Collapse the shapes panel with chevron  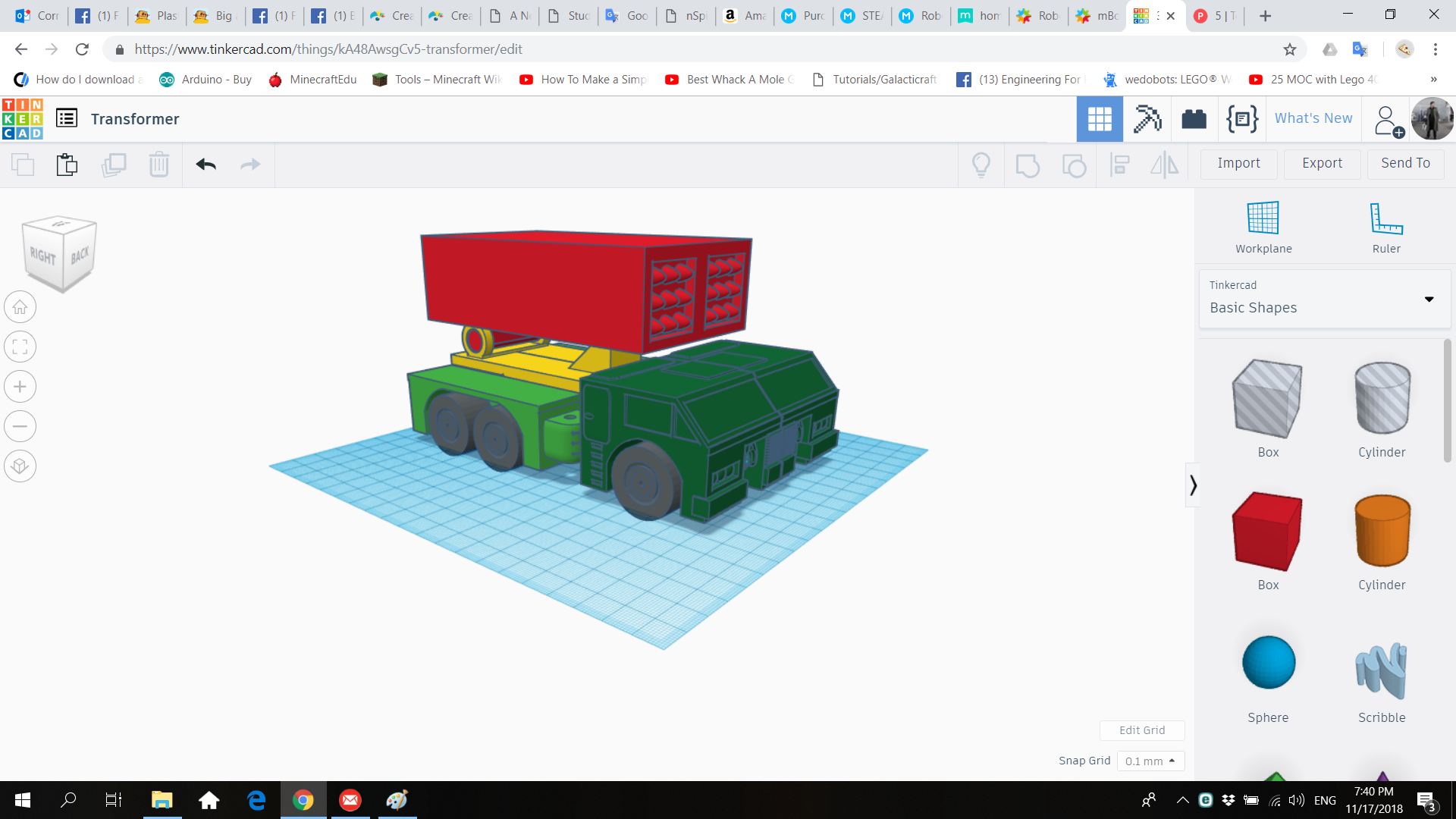[1193, 485]
